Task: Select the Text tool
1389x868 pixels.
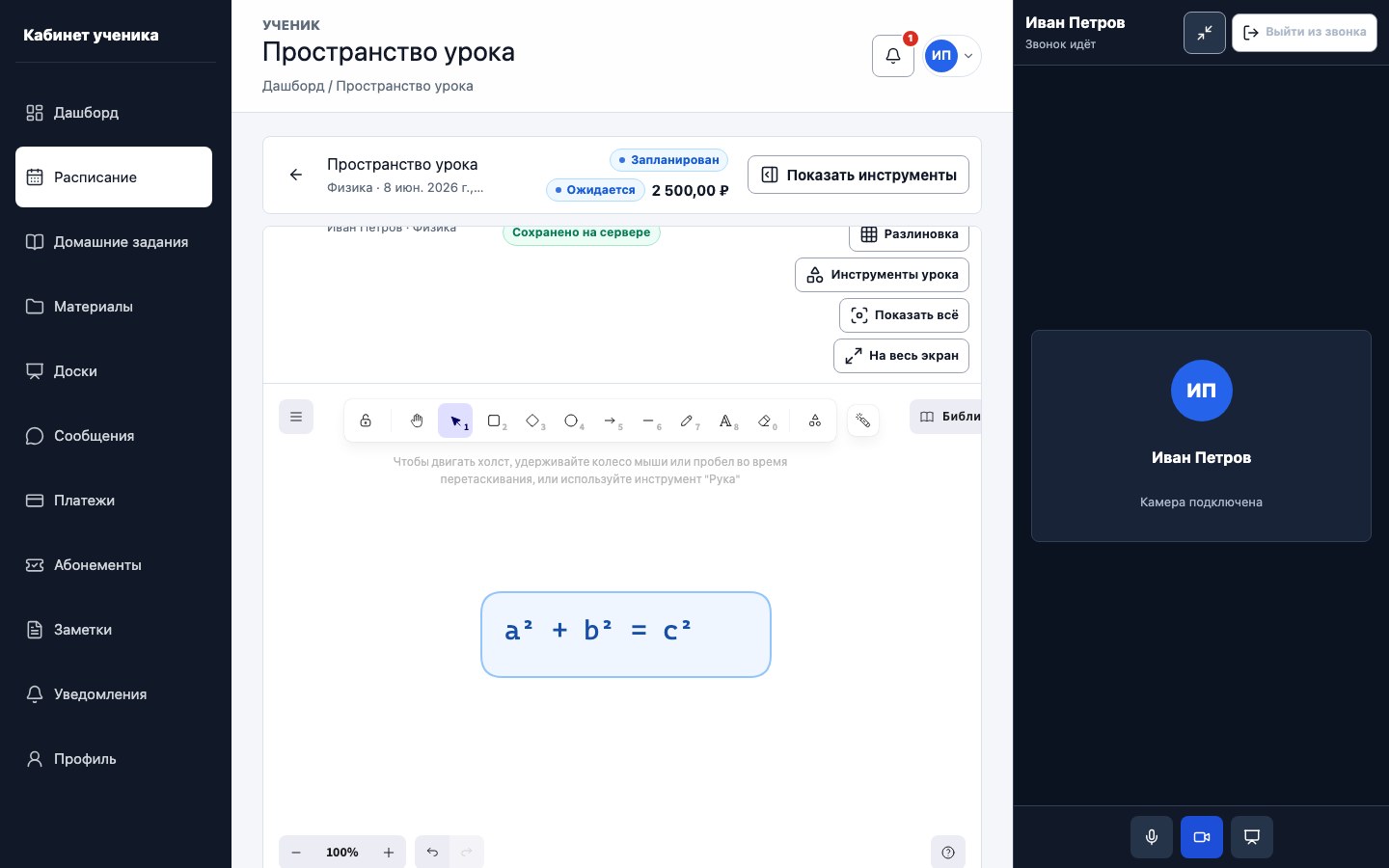Action: pyautogui.click(x=725, y=420)
